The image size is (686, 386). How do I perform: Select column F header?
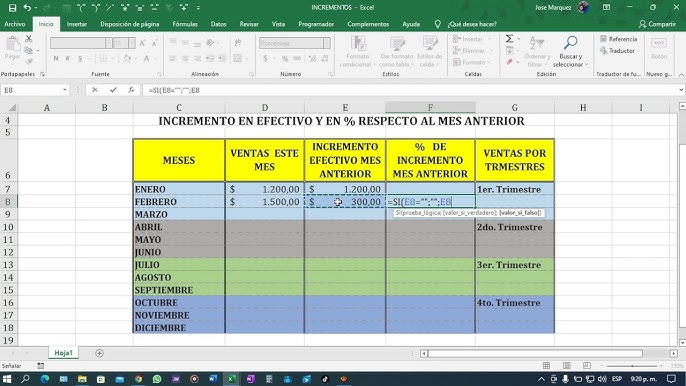(x=430, y=108)
